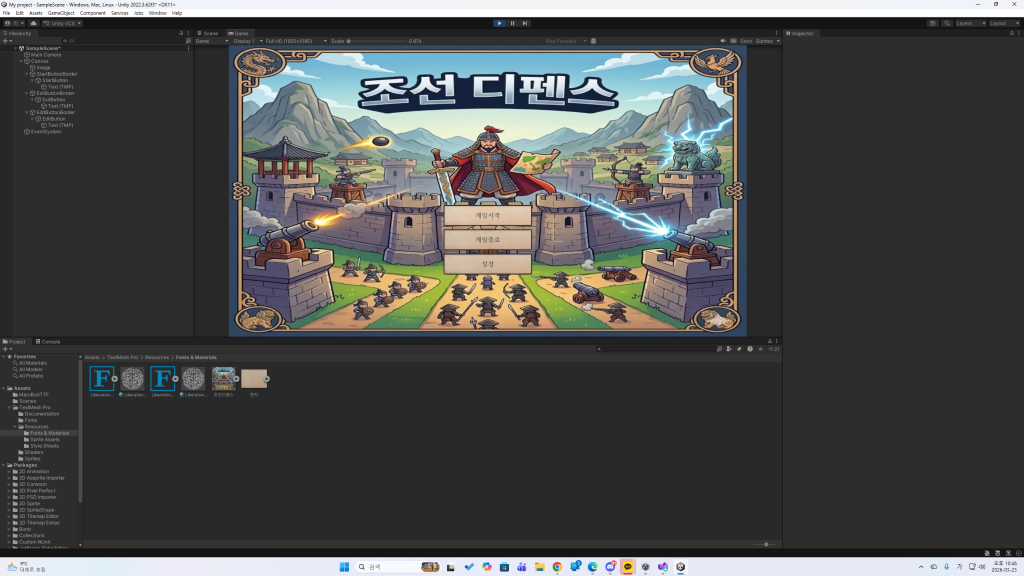Click the Pause button in the toolbar

[x=512, y=23]
